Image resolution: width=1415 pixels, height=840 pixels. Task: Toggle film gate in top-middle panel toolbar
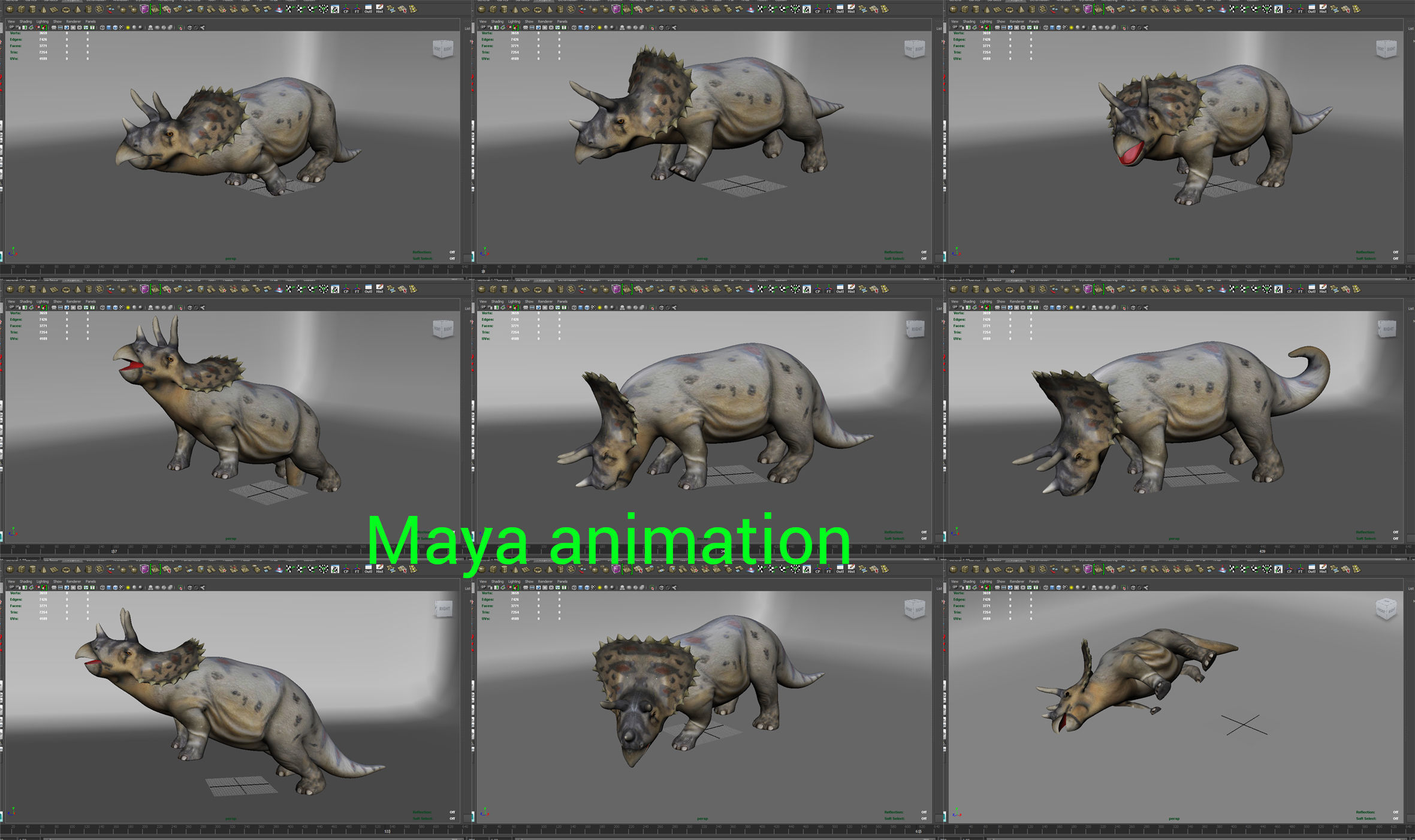pos(532,28)
